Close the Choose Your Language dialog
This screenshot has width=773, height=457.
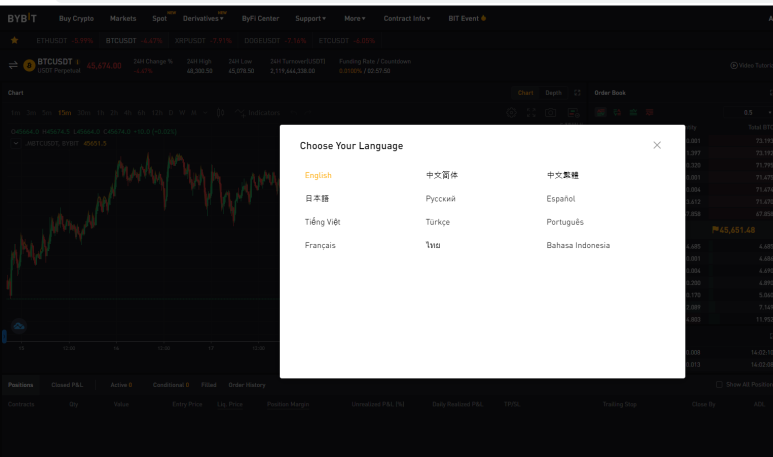[657, 145]
